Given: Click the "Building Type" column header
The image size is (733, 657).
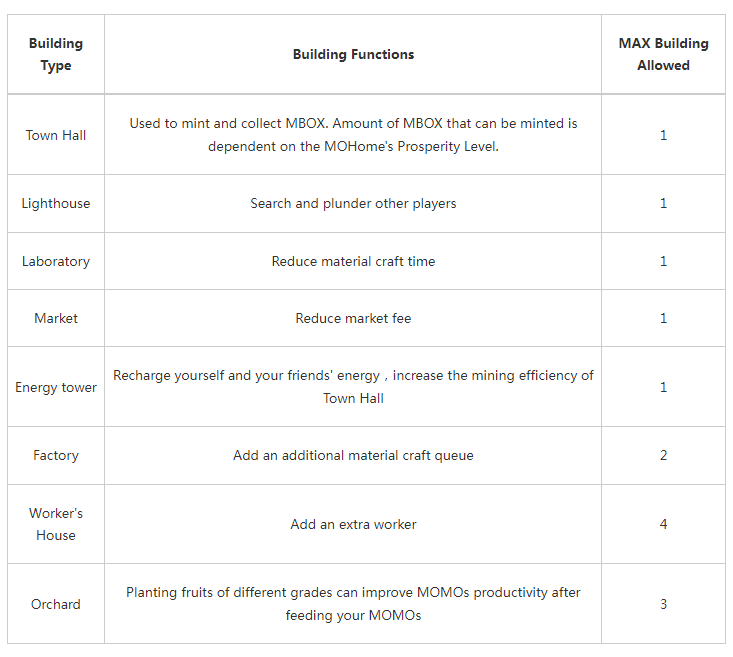Looking at the screenshot, I should [56, 55].
